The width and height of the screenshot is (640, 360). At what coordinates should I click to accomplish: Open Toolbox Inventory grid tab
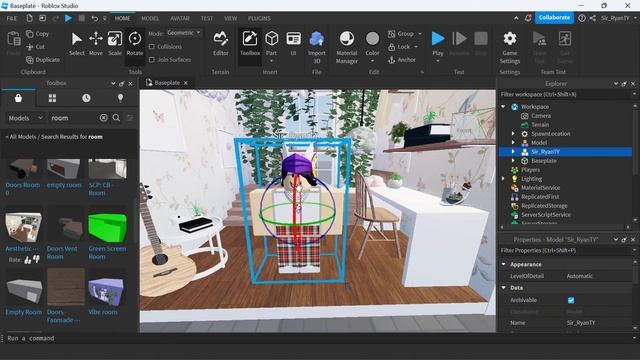(52, 98)
